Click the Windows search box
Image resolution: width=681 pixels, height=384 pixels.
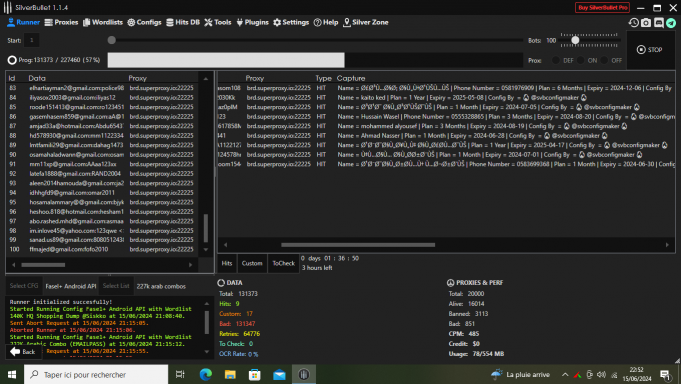tap(96, 374)
